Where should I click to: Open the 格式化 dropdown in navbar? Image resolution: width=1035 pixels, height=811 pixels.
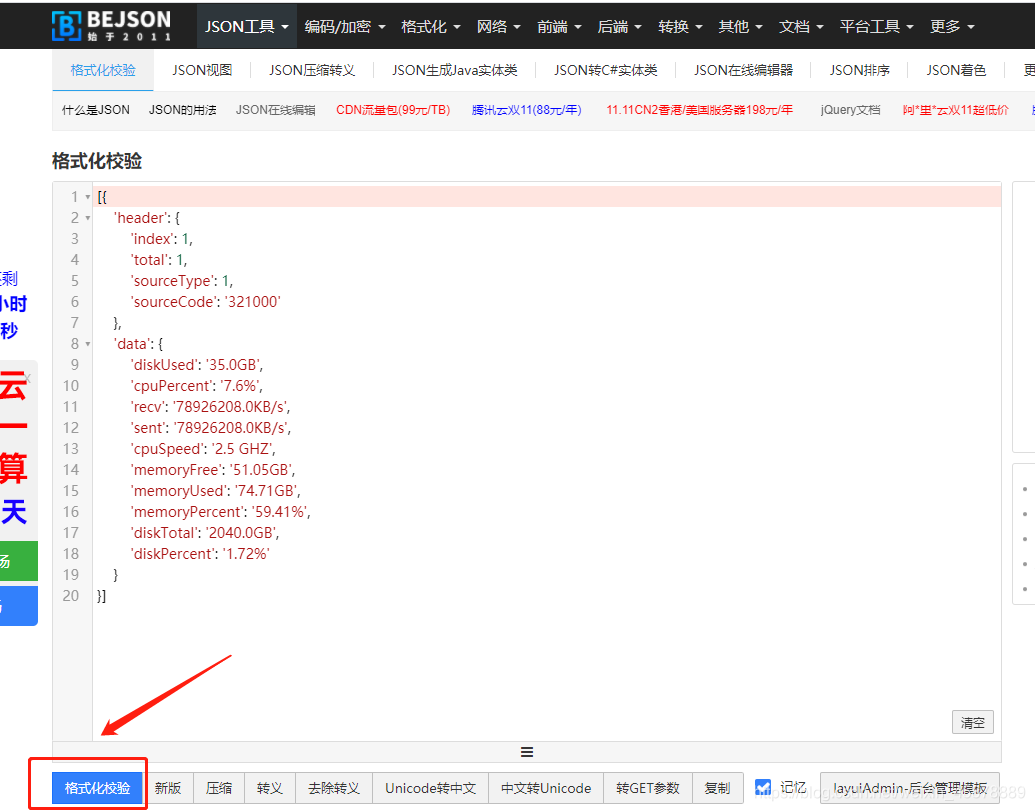[430, 26]
